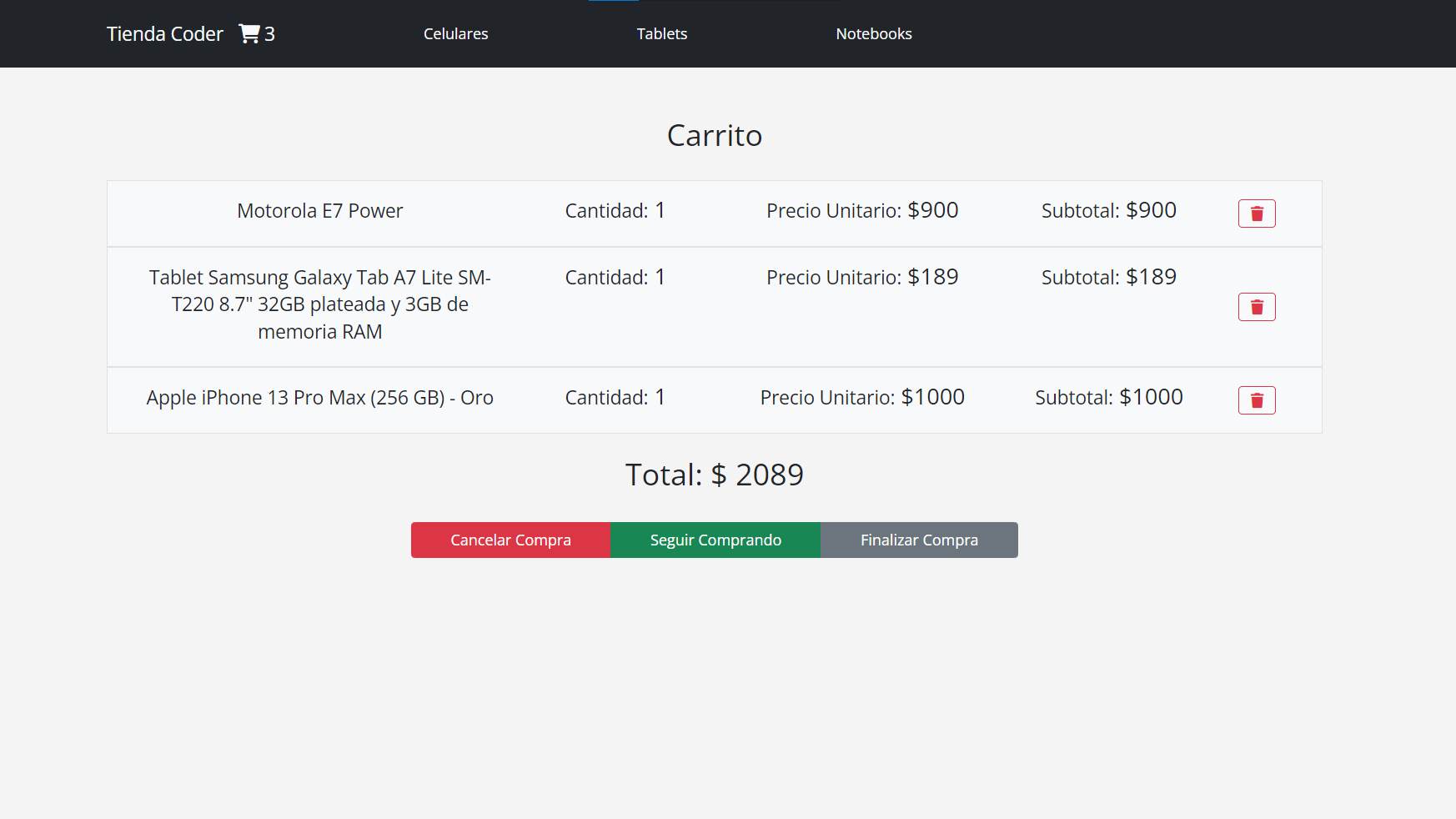Click Cantidad value for the Motorola row
The width and height of the screenshot is (1456, 819).
click(615, 210)
